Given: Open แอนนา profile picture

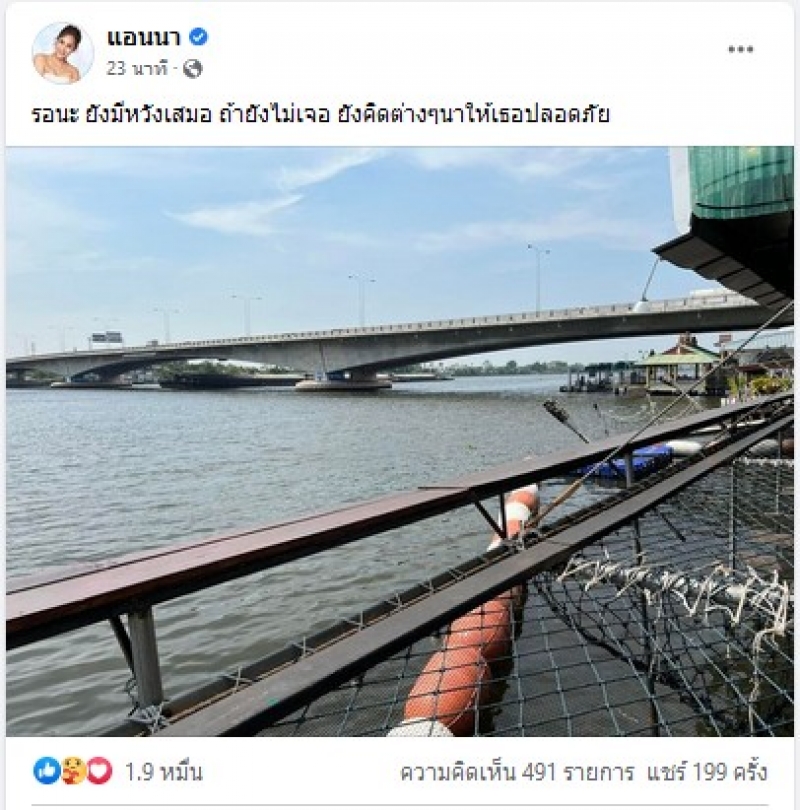Looking at the screenshot, I should click(63, 53).
